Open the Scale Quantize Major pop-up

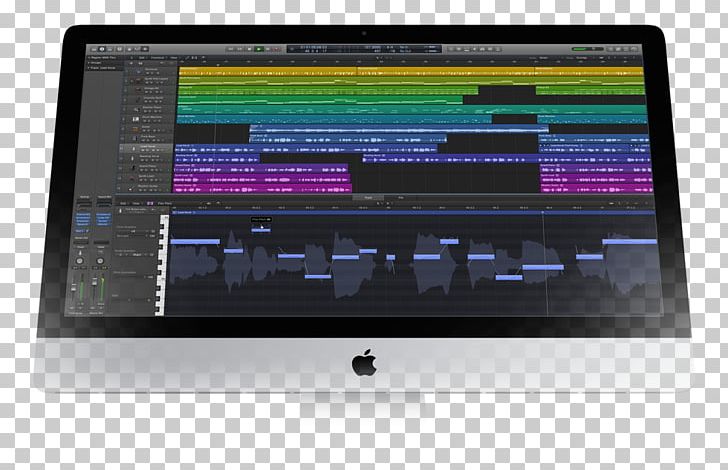click(137, 255)
